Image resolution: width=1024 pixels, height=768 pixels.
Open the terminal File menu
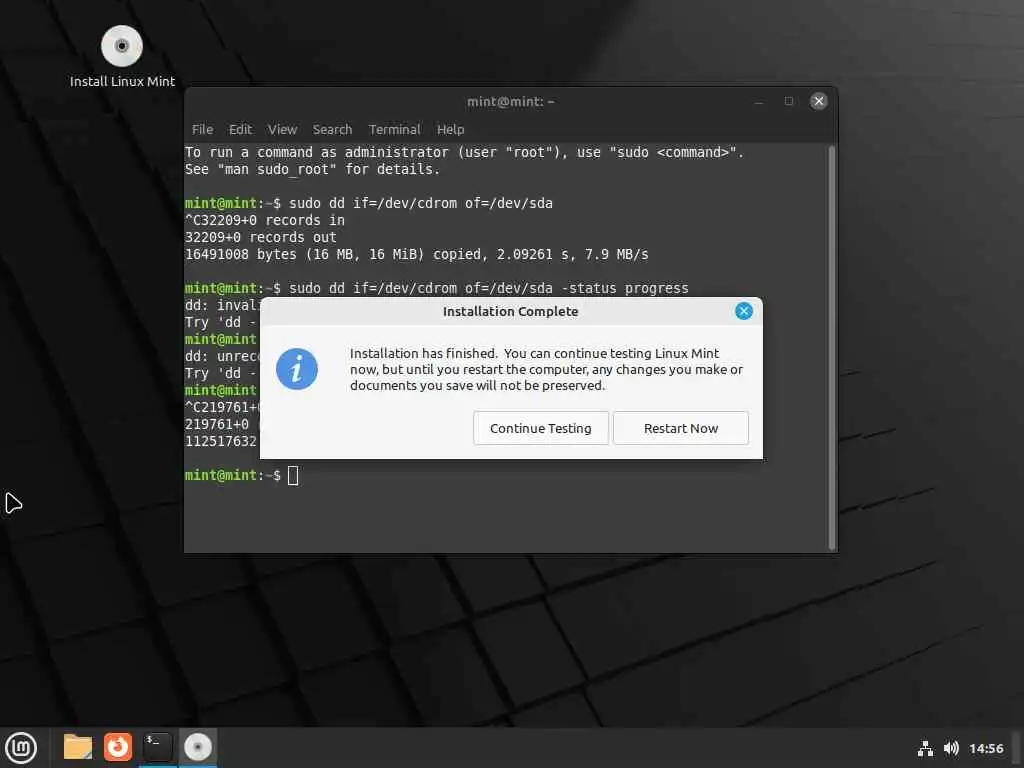(x=202, y=129)
